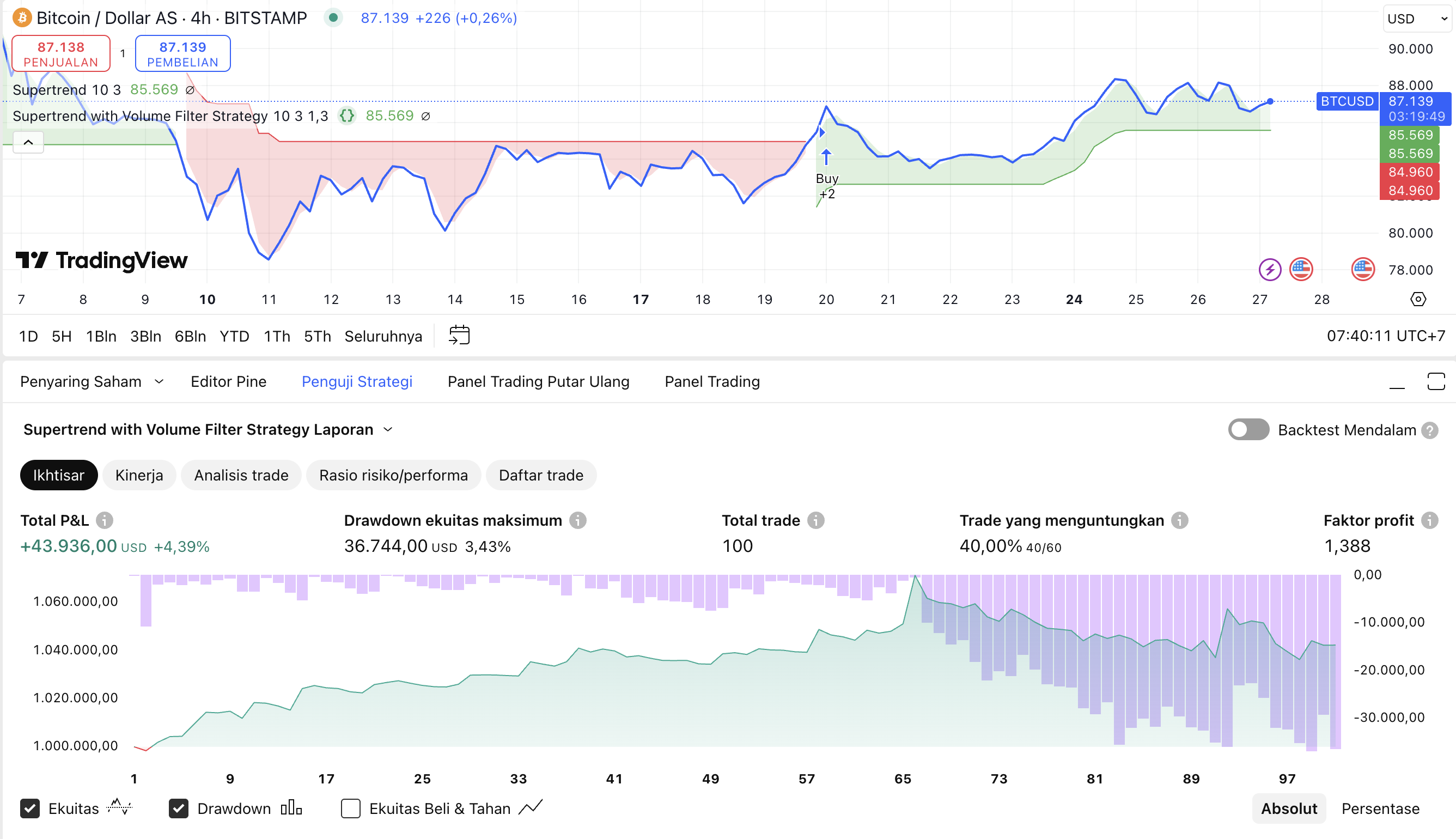Open the USD currency dropdown
This screenshot has width=1456, height=839.
(1416, 19)
